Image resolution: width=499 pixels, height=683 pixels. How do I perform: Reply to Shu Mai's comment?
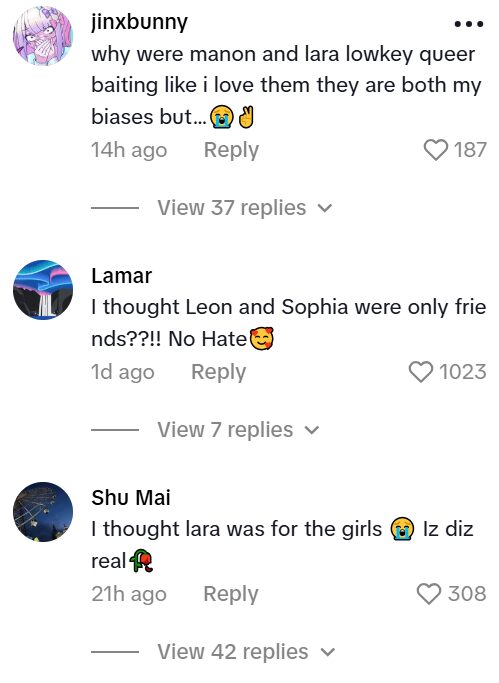pyautogui.click(x=231, y=594)
